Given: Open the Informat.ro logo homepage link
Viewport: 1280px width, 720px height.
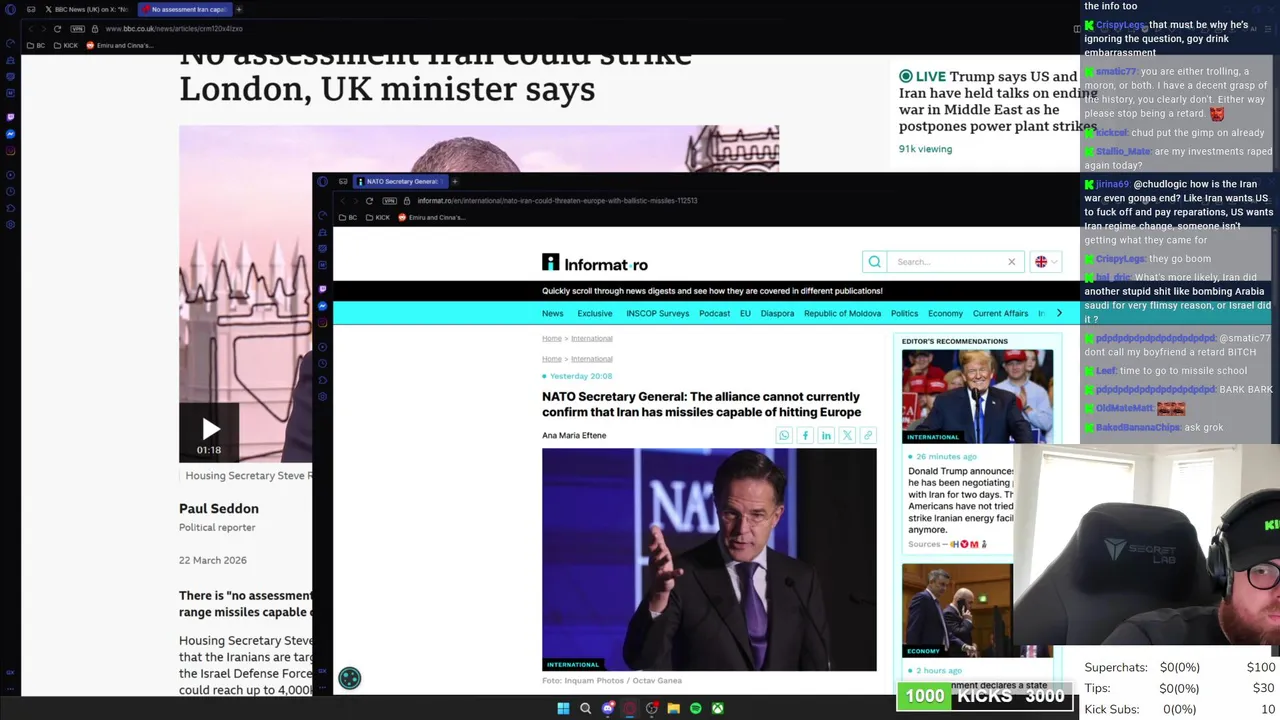Looking at the screenshot, I should pos(595,264).
